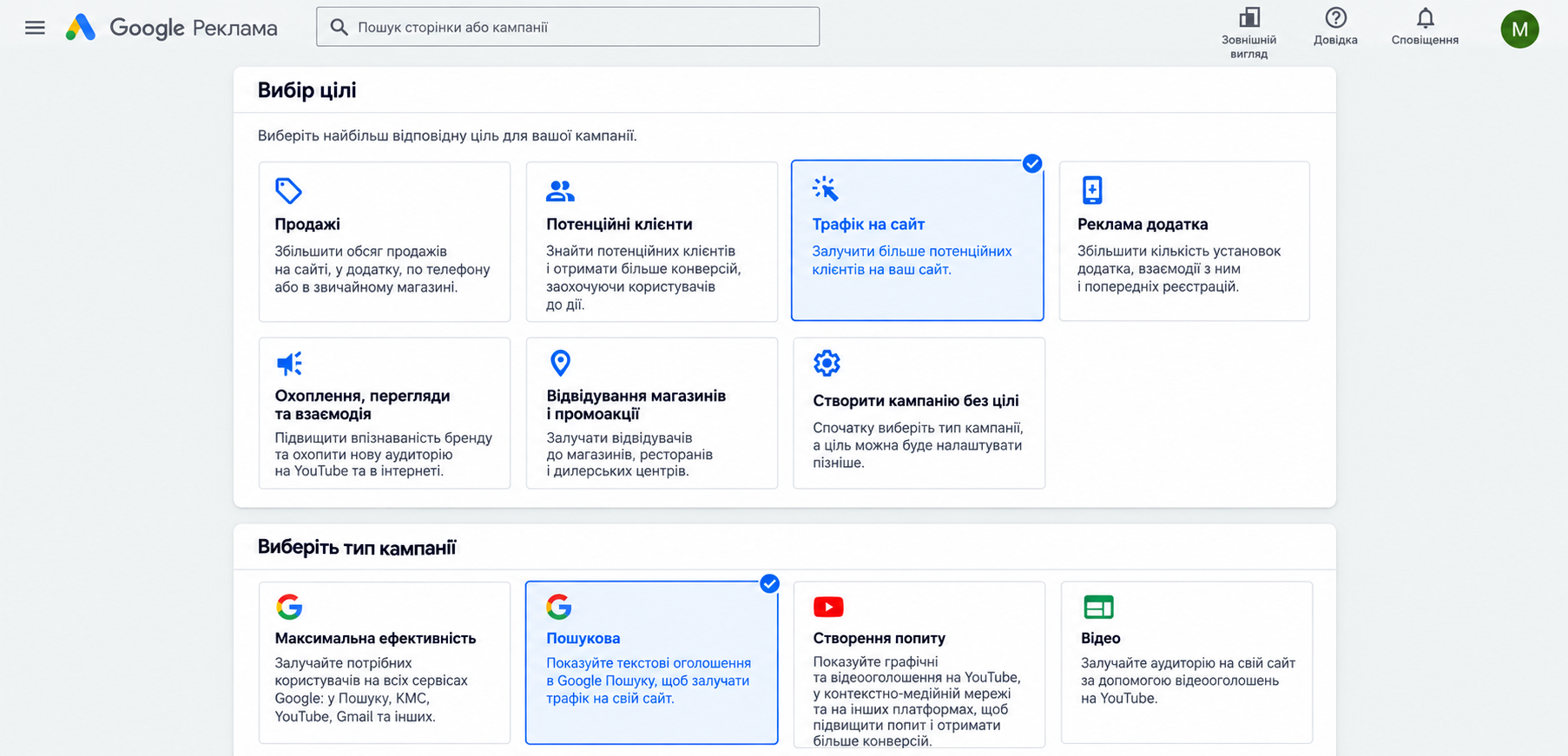The height and width of the screenshot is (756, 1568).
Task: Click the Трафік на сайт title
Action: click(x=868, y=224)
